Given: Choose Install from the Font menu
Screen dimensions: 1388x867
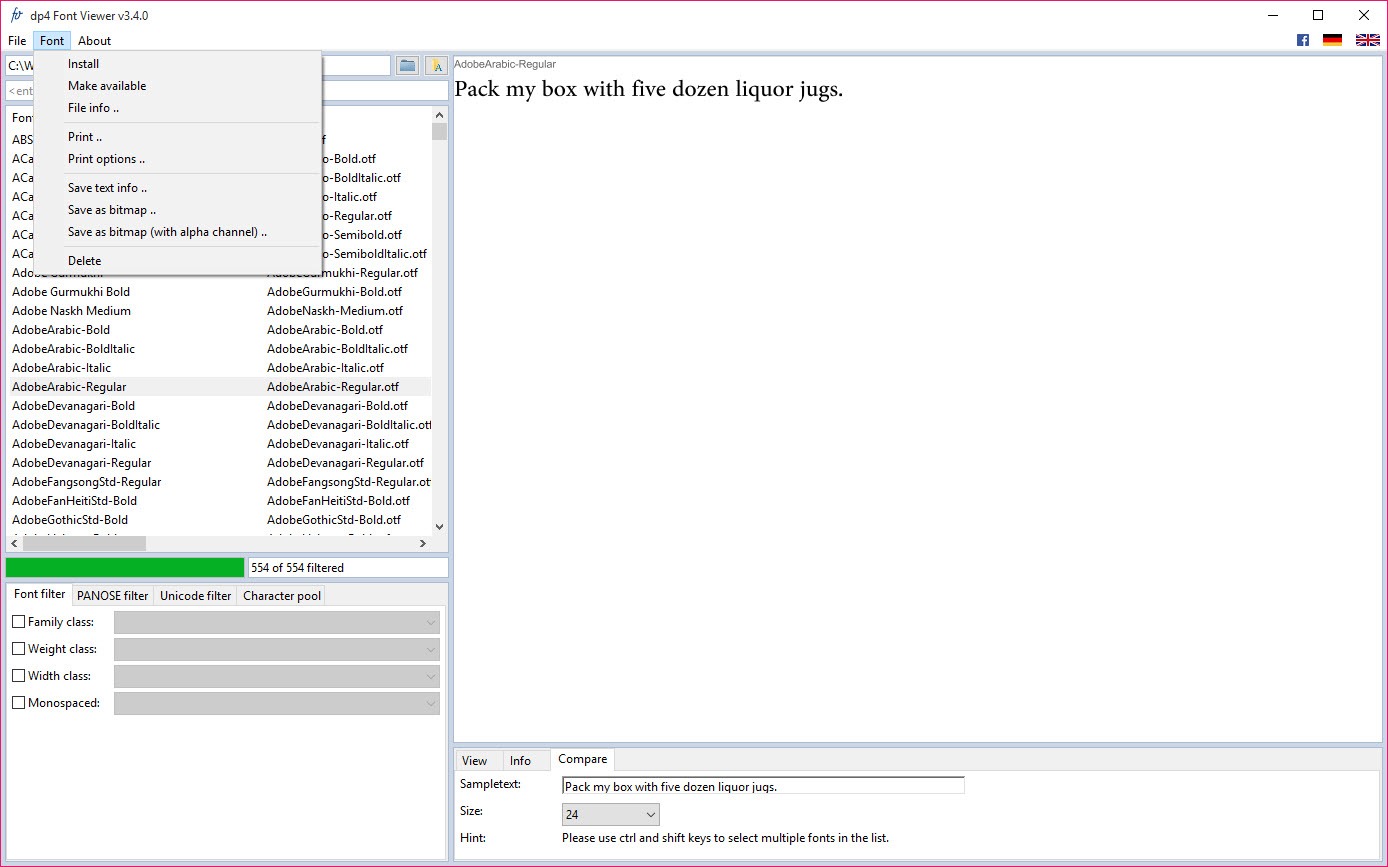Looking at the screenshot, I should [x=83, y=64].
